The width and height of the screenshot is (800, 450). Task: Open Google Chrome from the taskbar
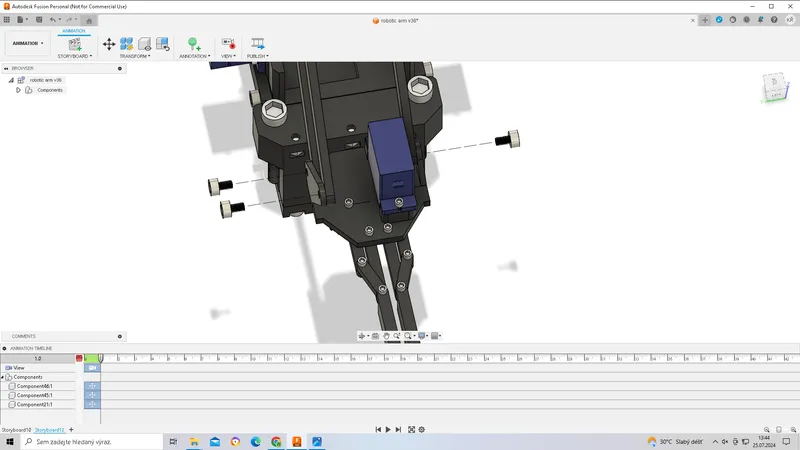pyautogui.click(x=276, y=442)
